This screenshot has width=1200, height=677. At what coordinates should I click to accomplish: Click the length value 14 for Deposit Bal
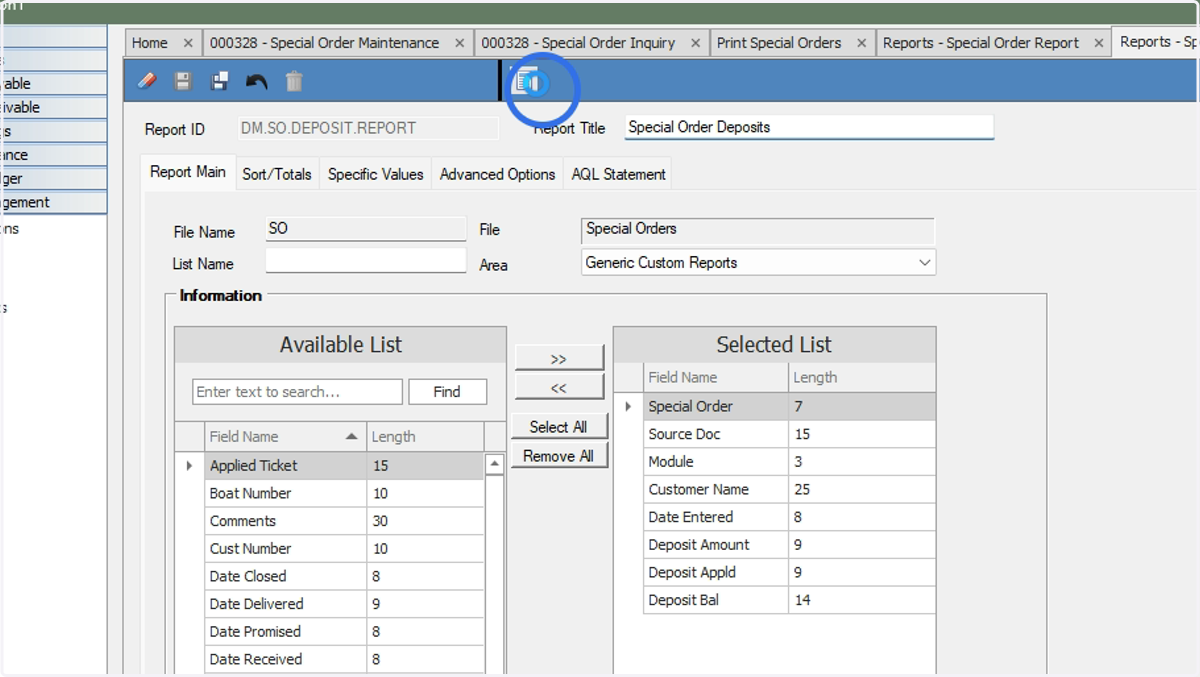(x=862, y=601)
